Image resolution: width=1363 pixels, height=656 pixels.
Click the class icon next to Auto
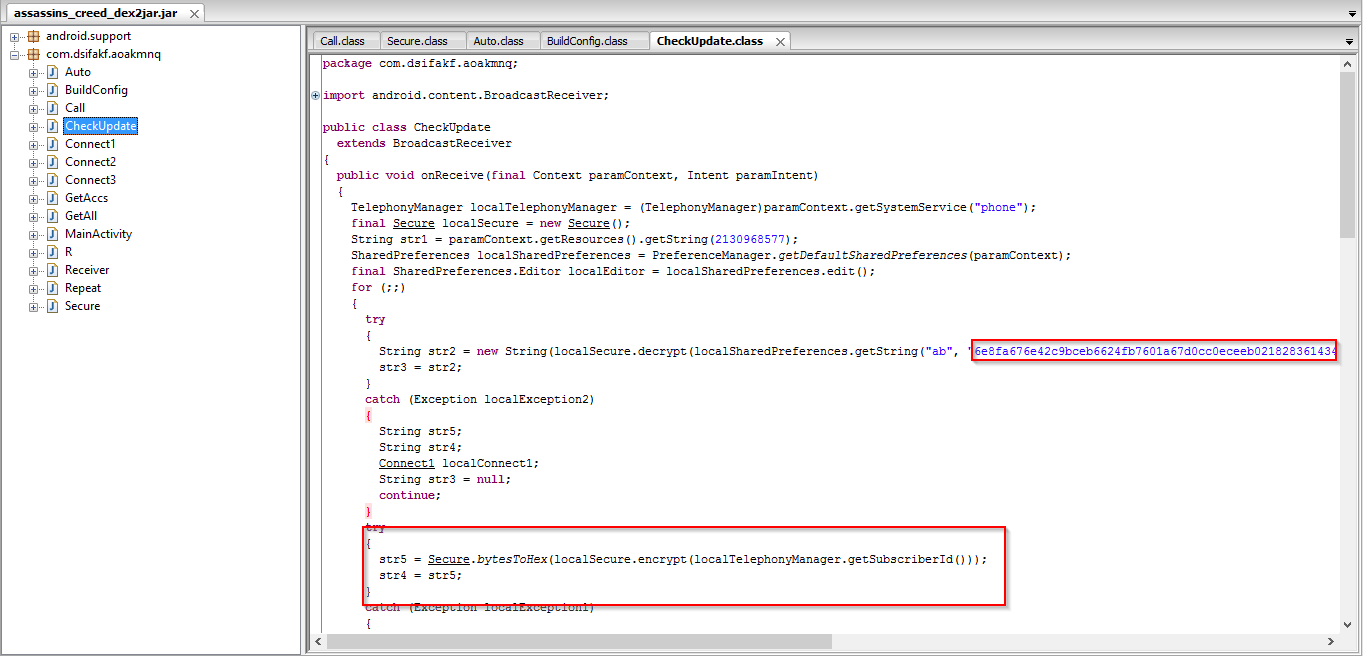coord(52,72)
